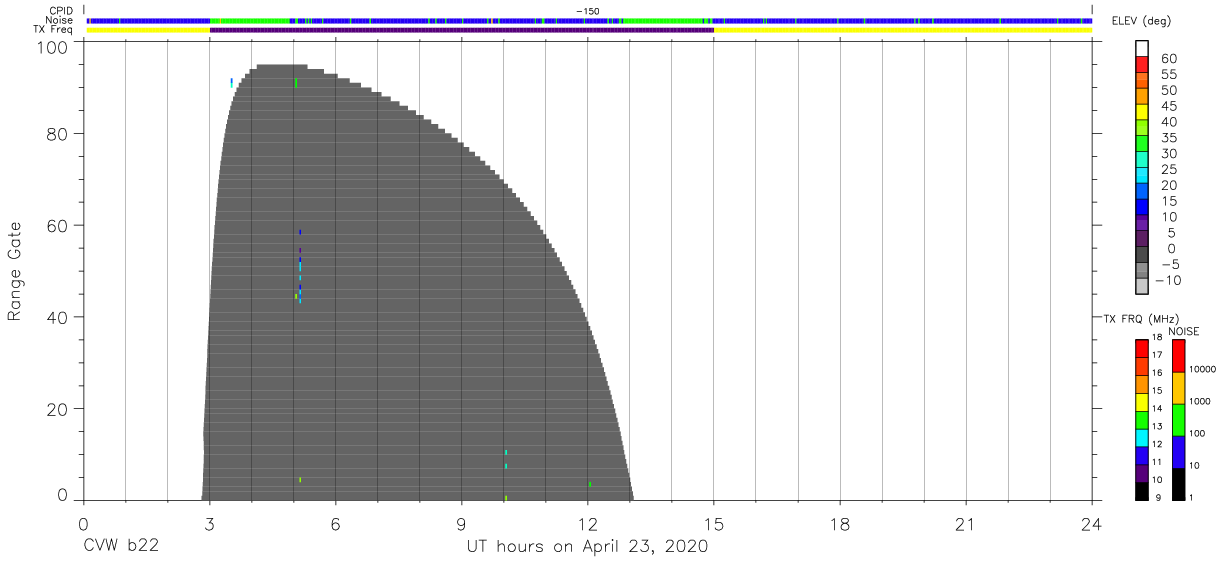Select the cyan 12–13 MHz TX FRQ swatch
Image resolution: width=1228 pixels, height=567 pixels.
[1141, 438]
